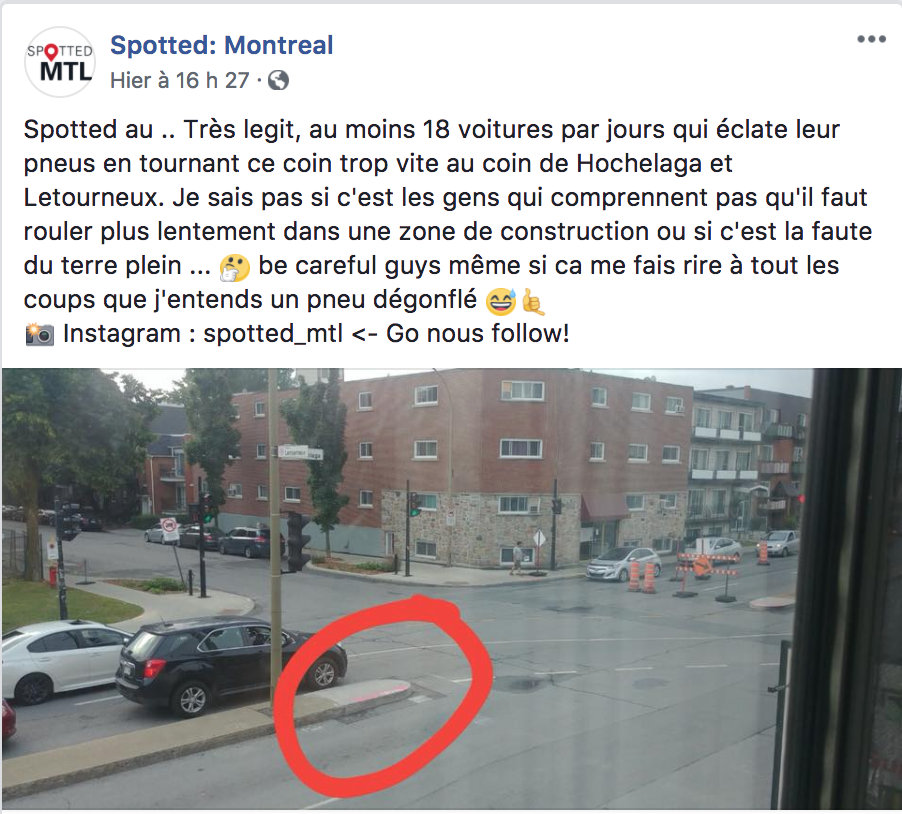Click the camera emoji before Instagram
Image resolution: width=902 pixels, height=814 pixels.
coord(40,335)
